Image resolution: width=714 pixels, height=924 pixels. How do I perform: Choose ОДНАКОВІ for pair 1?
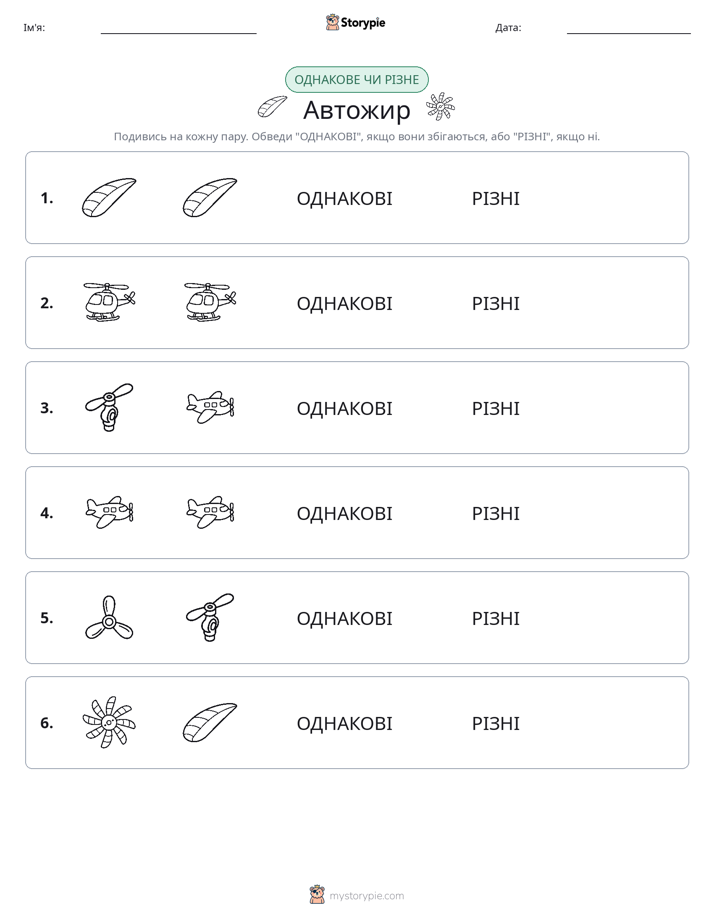(344, 199)
